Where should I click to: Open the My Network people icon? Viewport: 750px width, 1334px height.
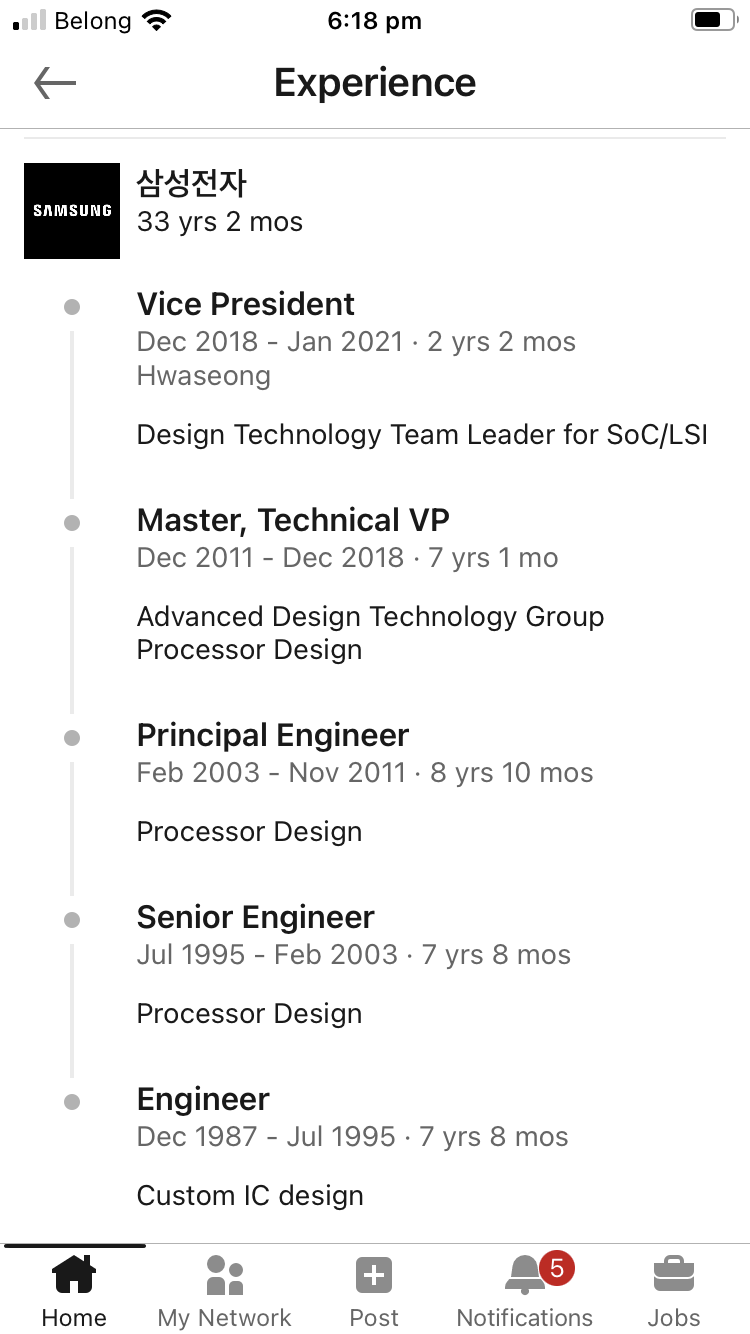[x=225, y=1275]
